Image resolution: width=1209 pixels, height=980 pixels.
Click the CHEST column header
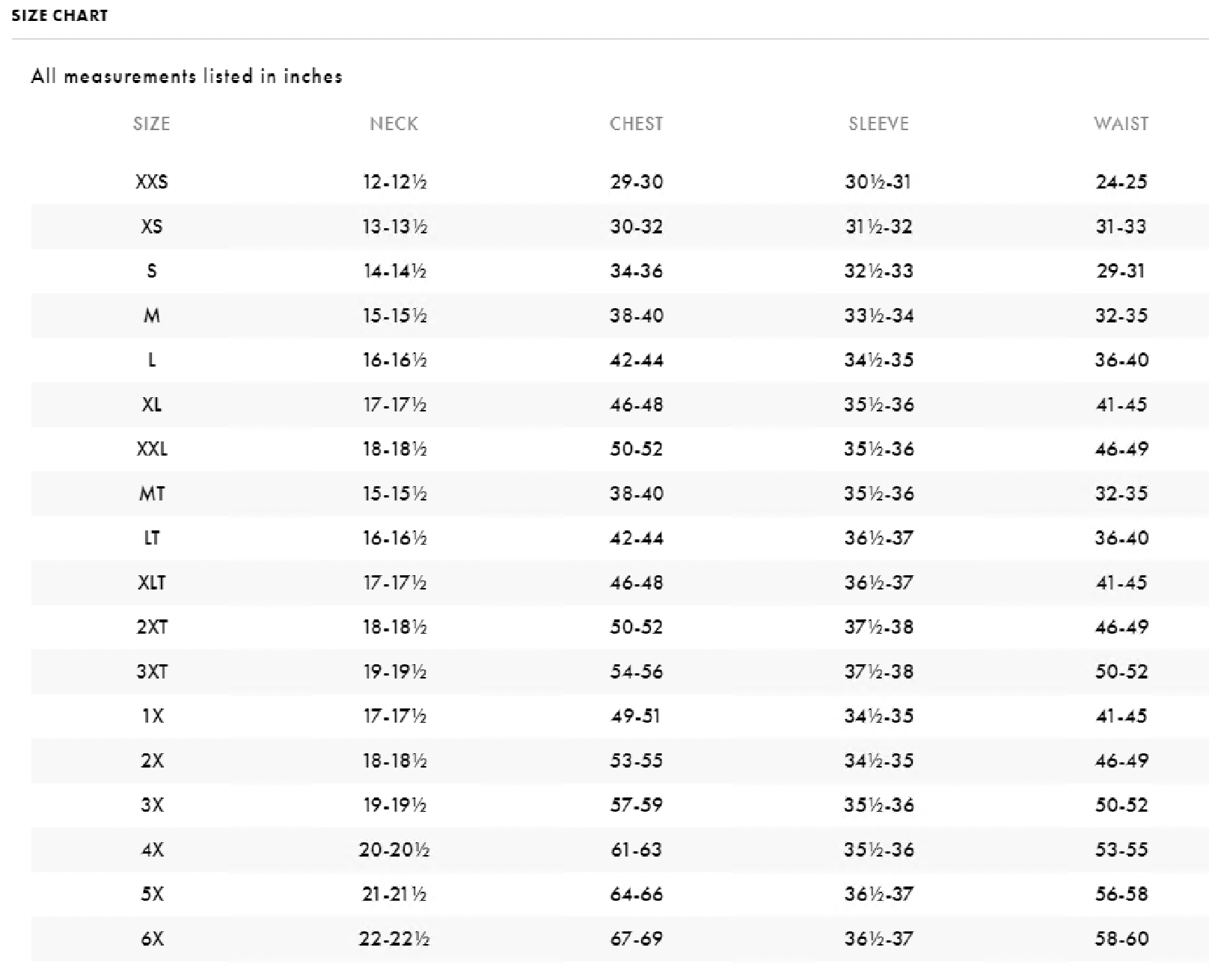(636, 123)
